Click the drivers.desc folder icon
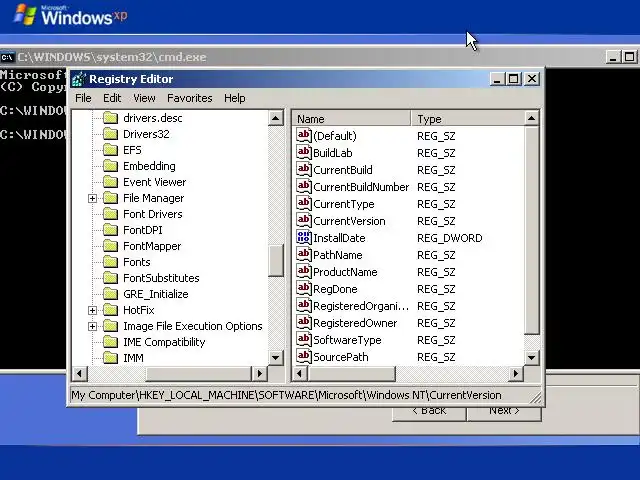Viewport: 640px width, 480px height. (110, 118)
